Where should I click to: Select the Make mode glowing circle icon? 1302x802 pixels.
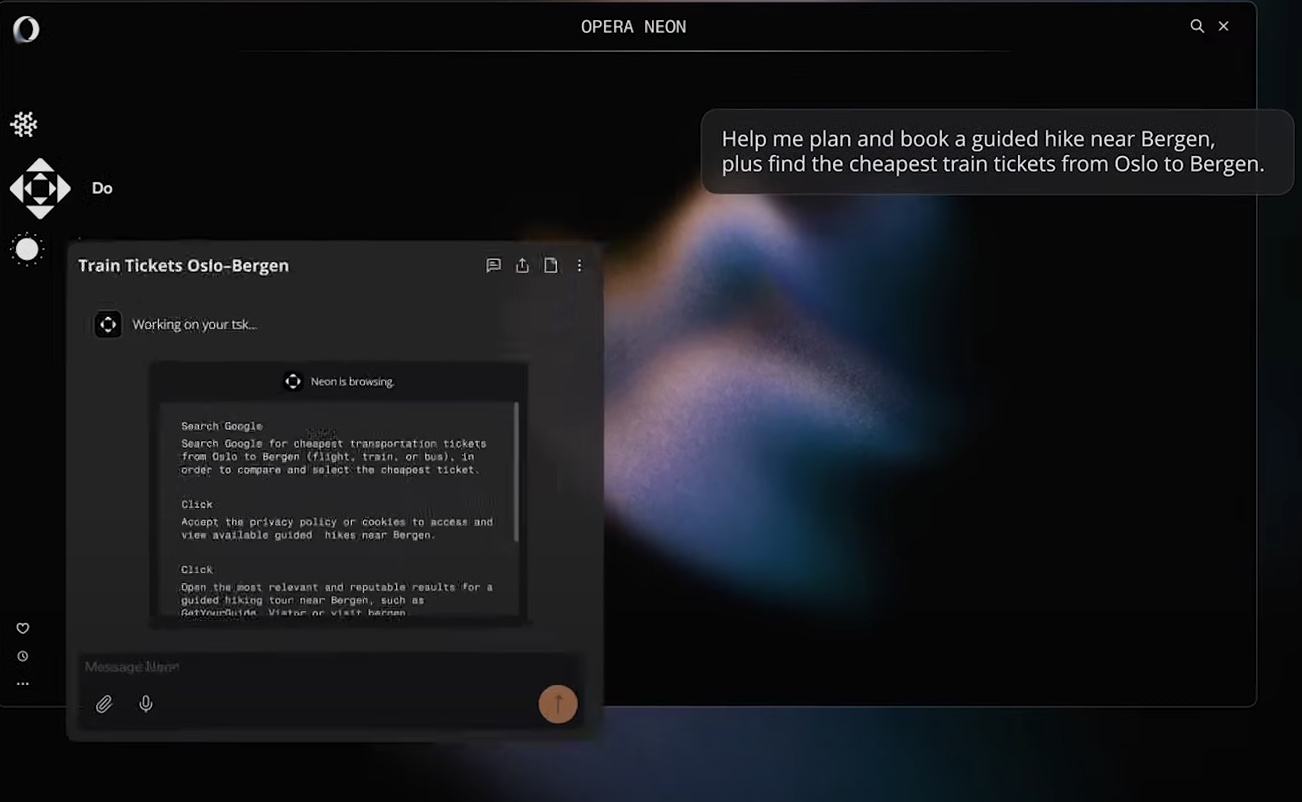click(27, 250)
